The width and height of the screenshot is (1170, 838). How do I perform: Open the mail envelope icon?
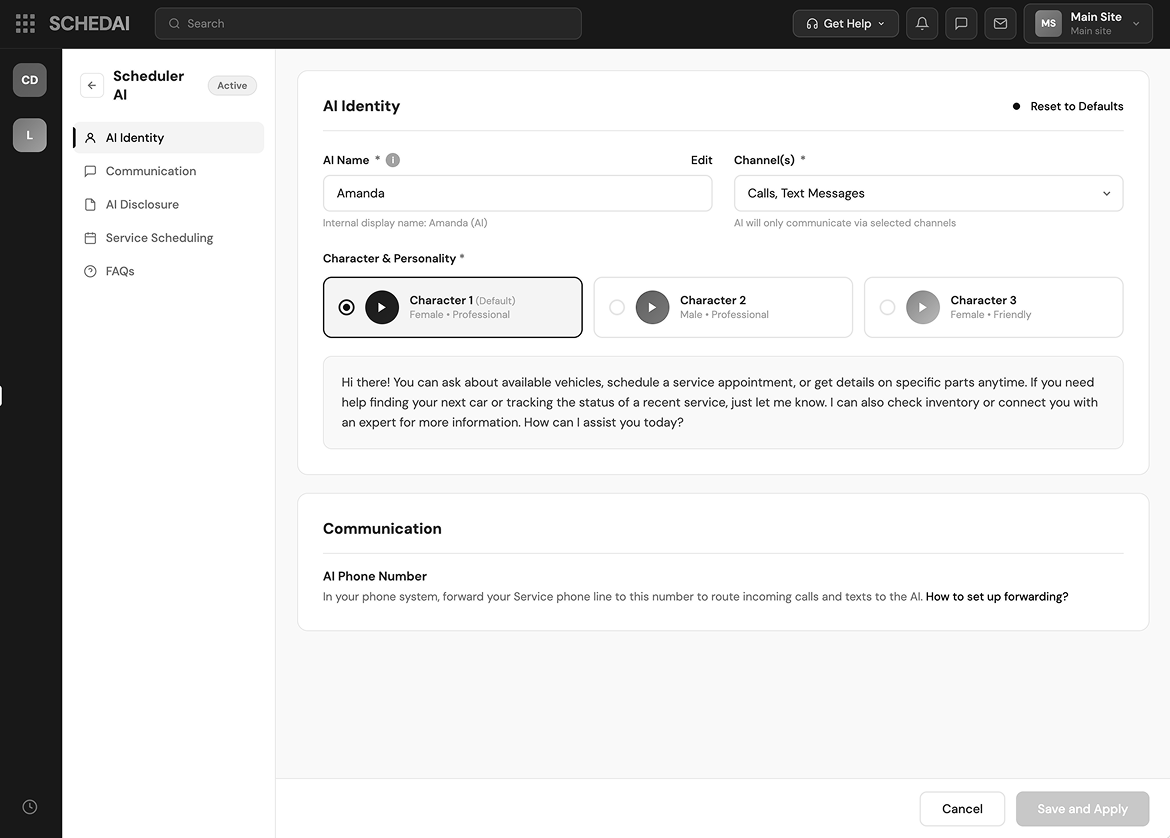point(1000,23)
